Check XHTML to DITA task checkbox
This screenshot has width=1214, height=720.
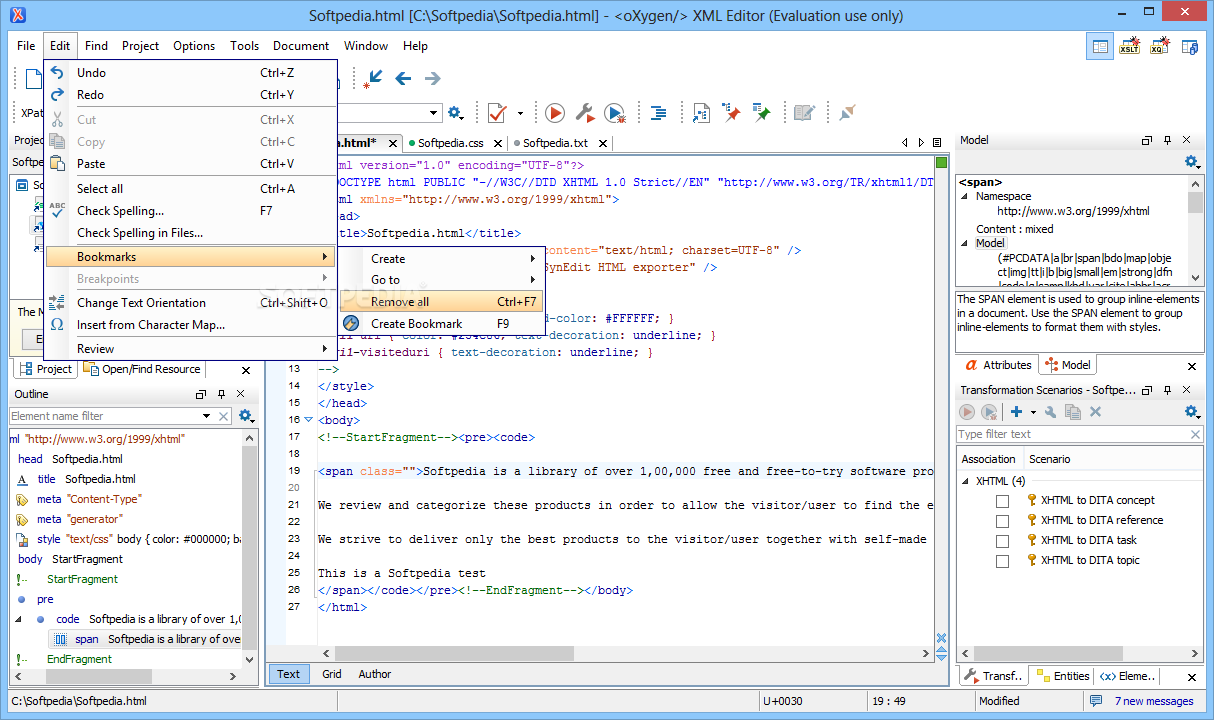click(x=1002, y=541)
